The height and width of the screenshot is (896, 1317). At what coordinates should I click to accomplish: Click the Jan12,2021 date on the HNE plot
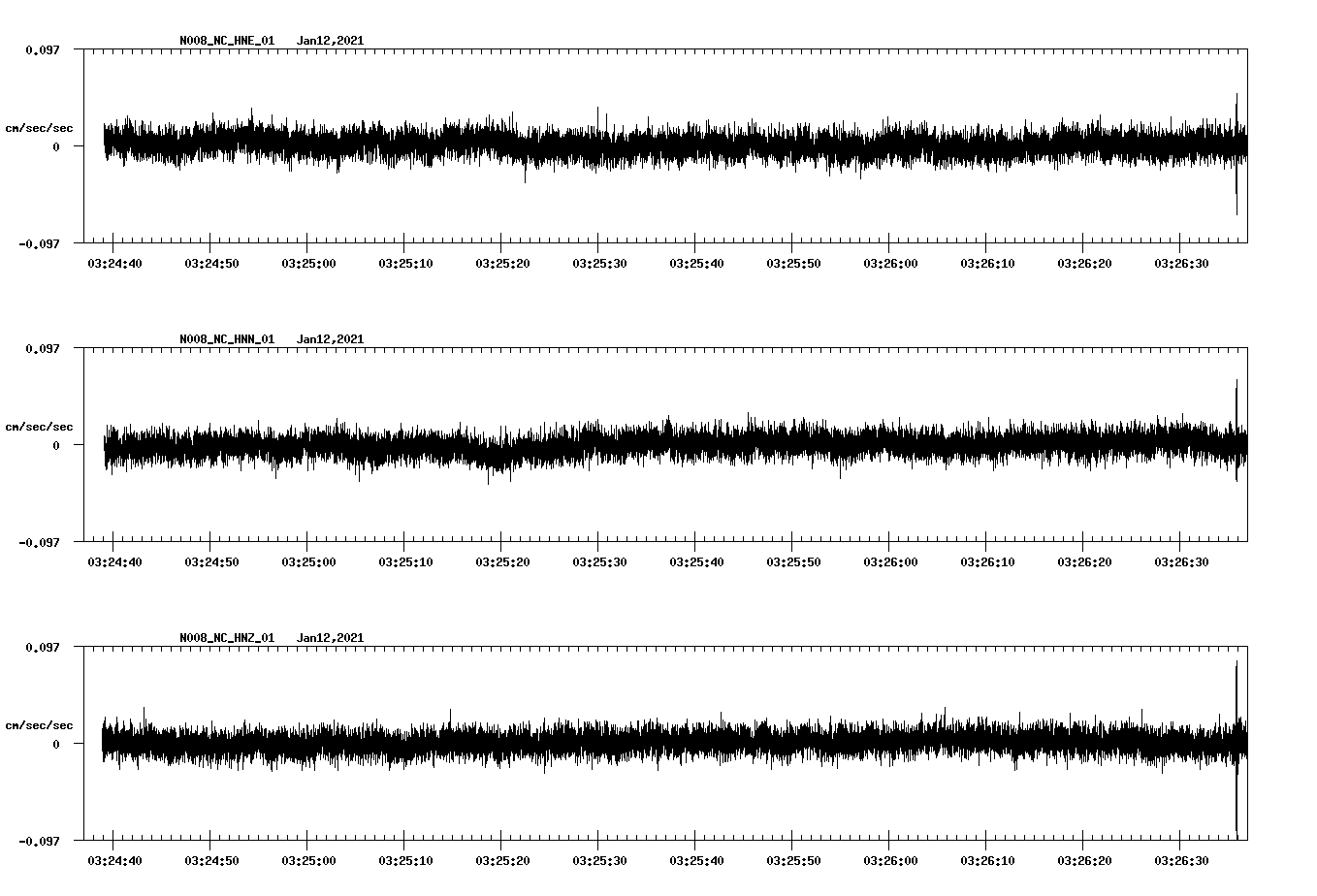pos(330,41)
